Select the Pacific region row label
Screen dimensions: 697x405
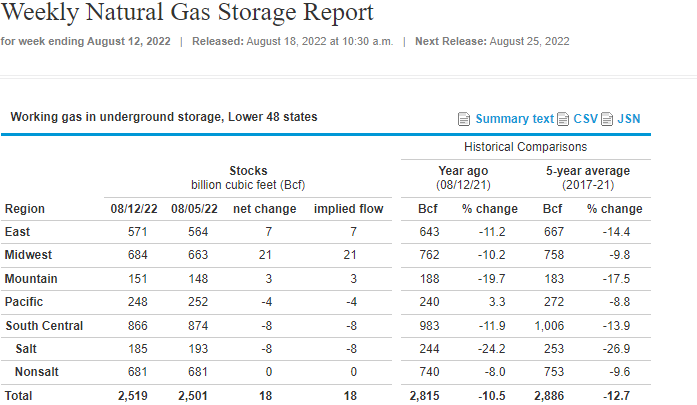[x=24, y=302]
